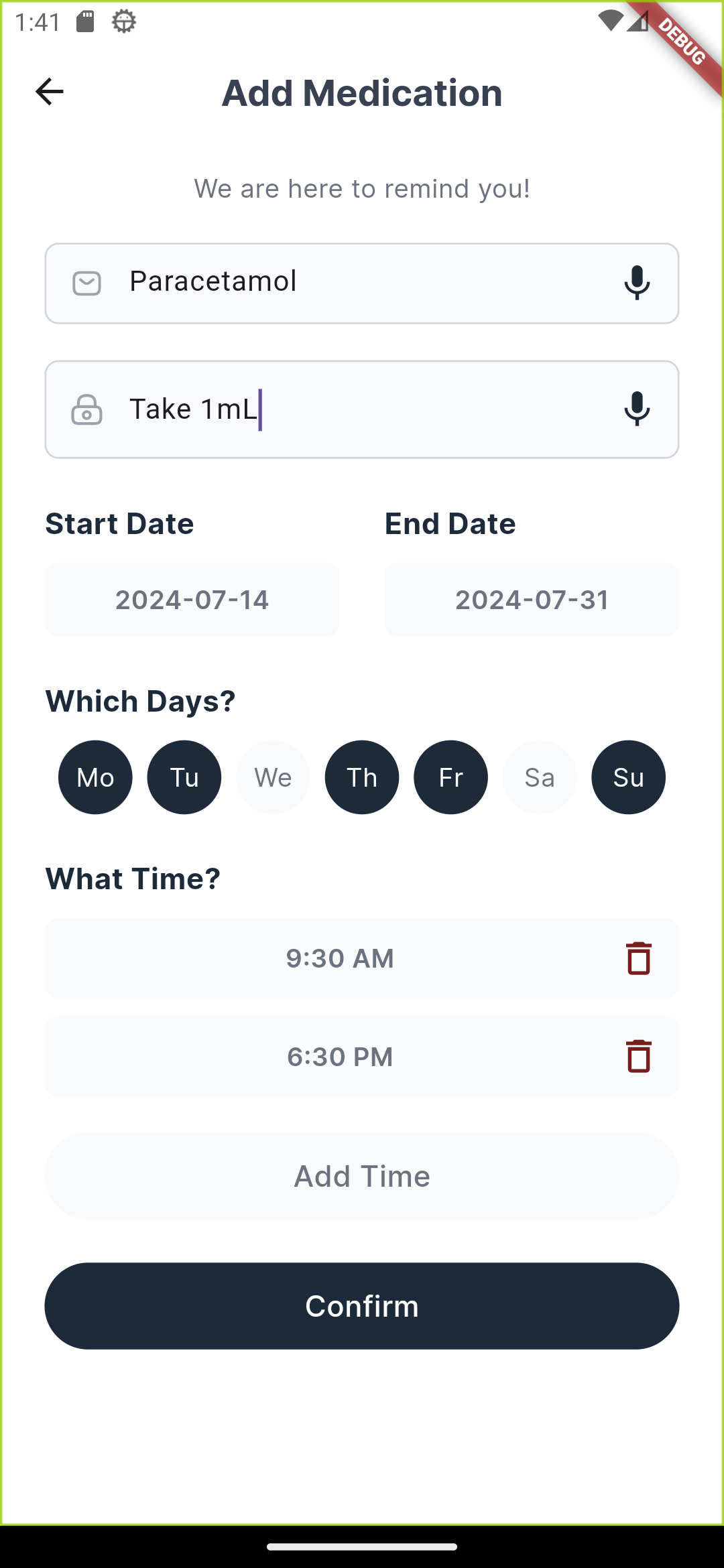Focus the Paracetamol medication name field
This screenshot has height=1568, width=724.
pos(362,283)
